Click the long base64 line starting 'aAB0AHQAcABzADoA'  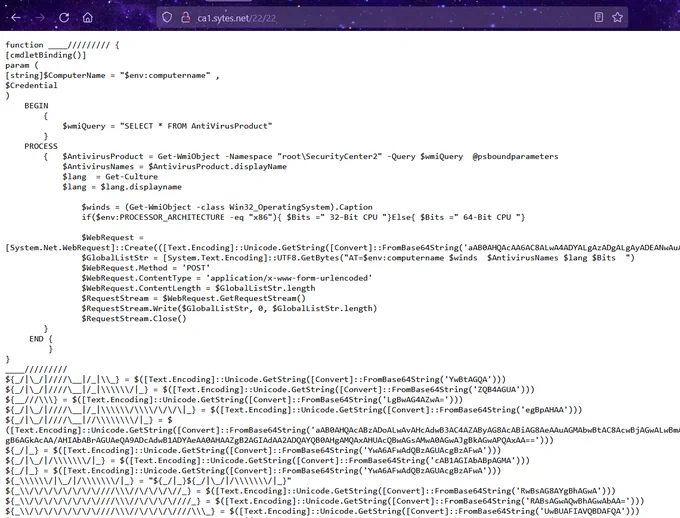(x=343, y=430)
